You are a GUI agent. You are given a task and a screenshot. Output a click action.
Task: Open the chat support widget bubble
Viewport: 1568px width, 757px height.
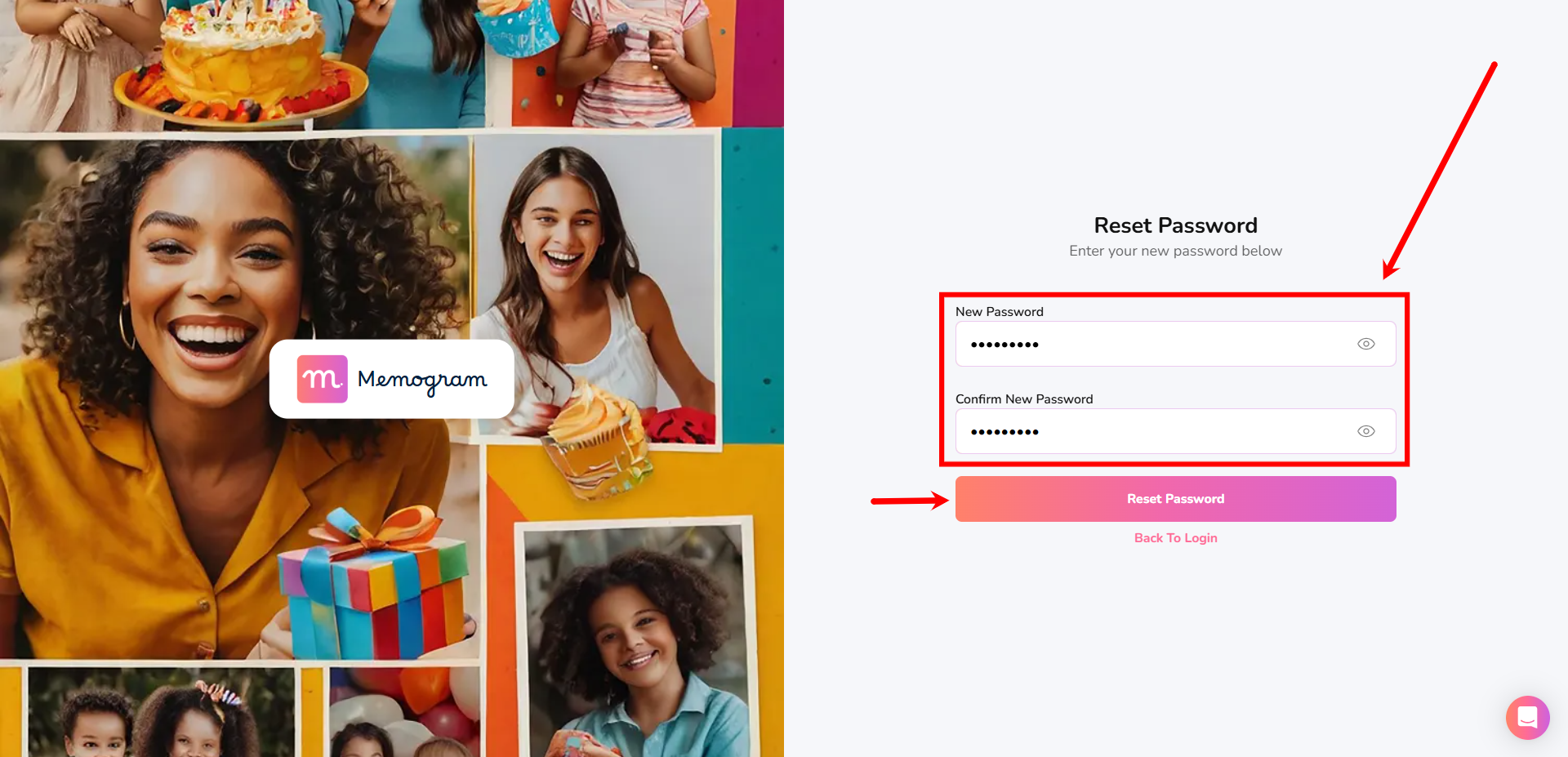(1527, 717)
